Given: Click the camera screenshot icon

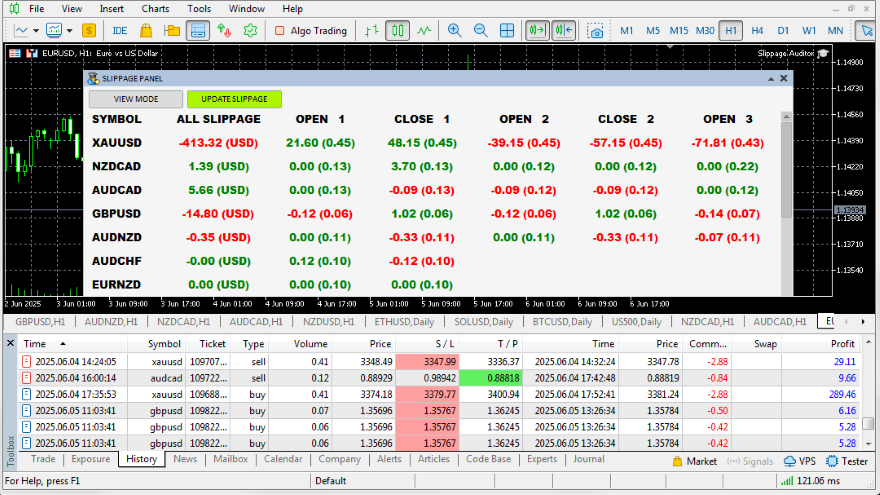Looking at the screenshot, I should (x=595, y=31).
